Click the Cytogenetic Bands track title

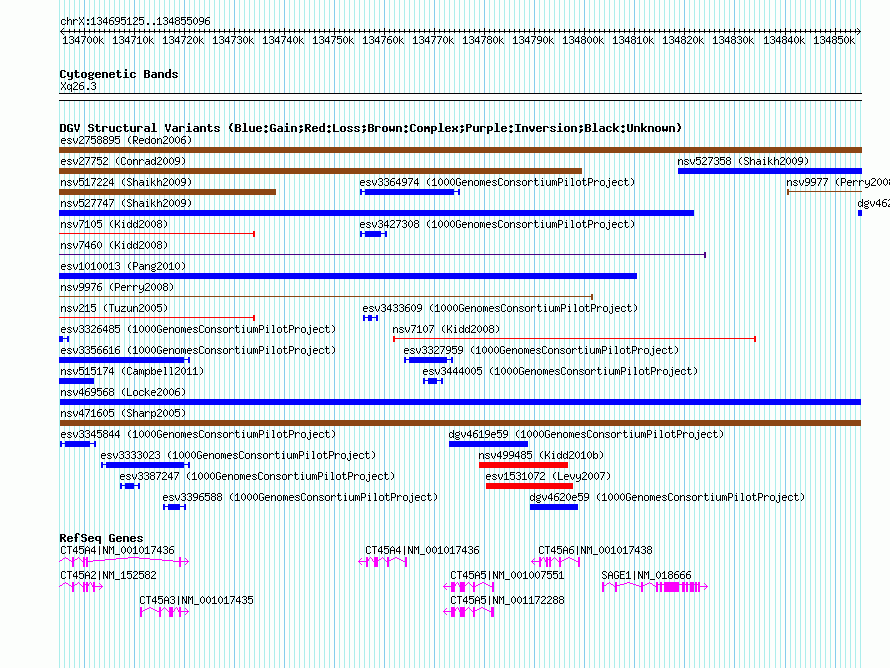(119, 74)
